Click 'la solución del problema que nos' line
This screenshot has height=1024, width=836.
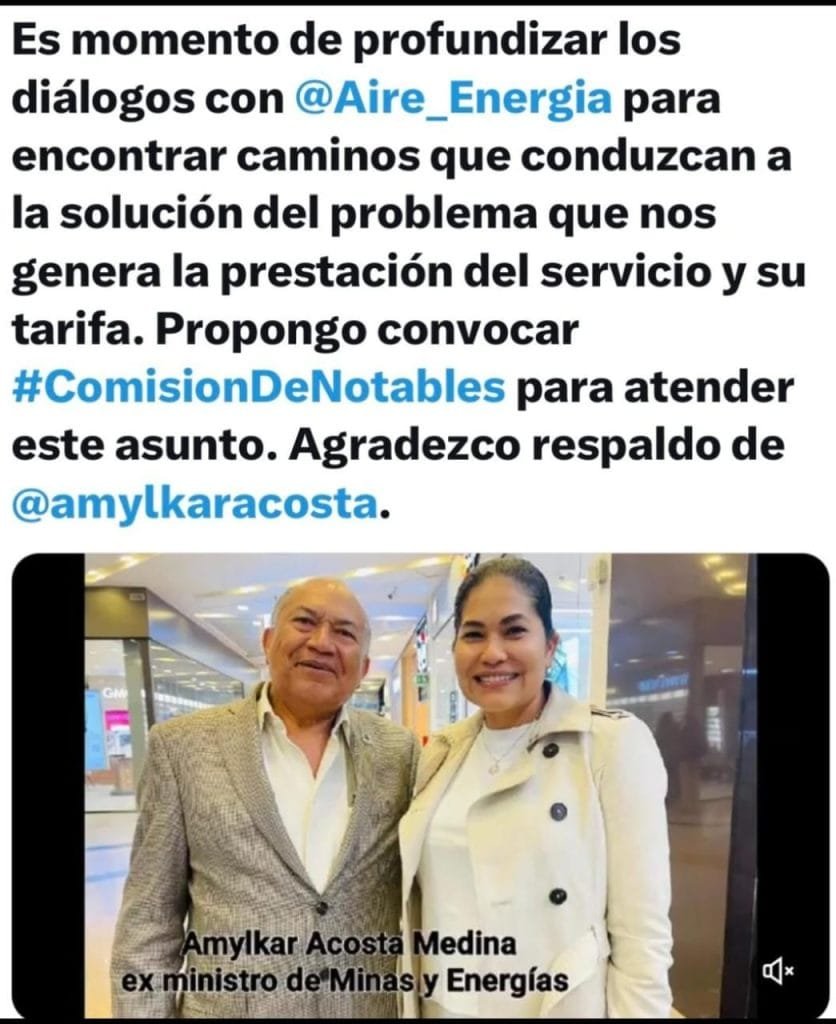364,214
